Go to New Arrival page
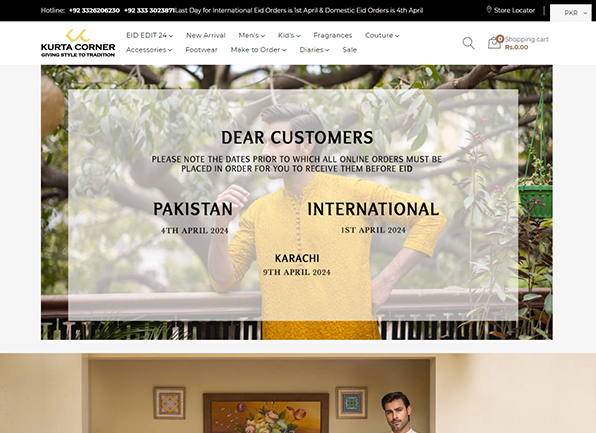 tap(206, 35)
